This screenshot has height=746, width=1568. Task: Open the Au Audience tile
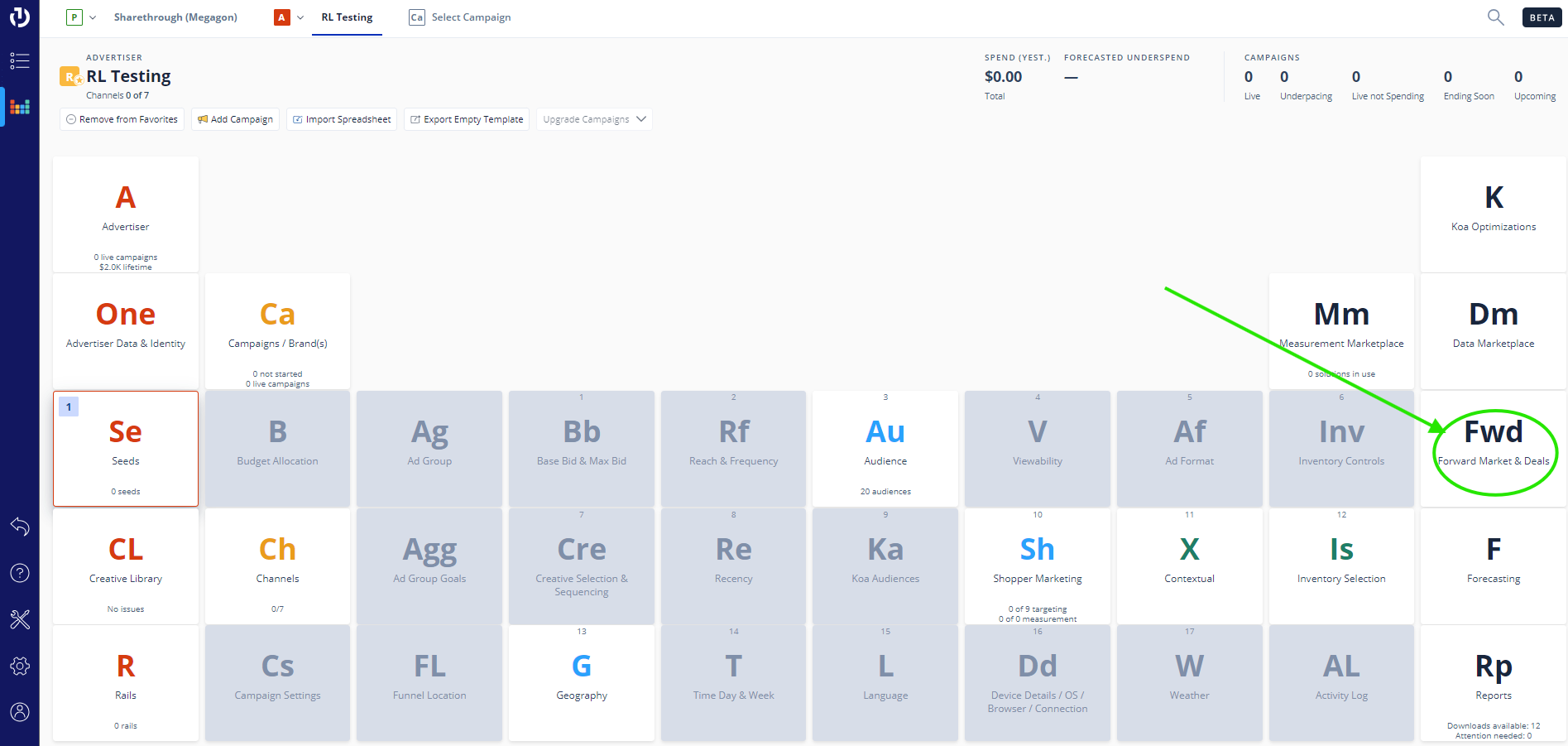click(x=885, y=449)
